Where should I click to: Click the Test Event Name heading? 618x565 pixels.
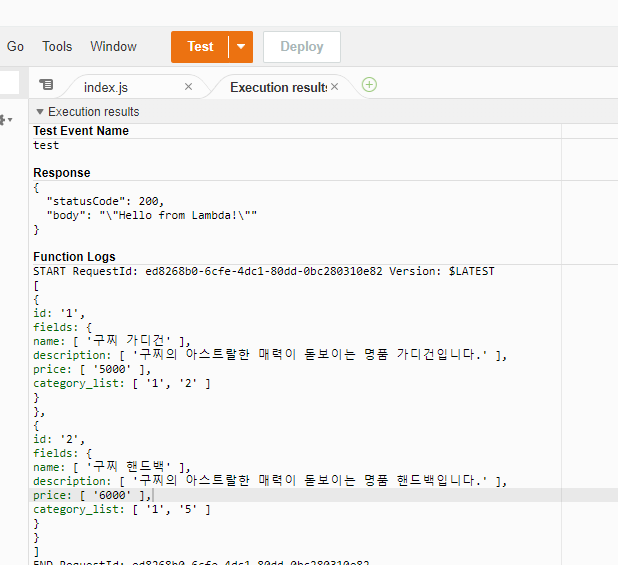coord(81,131)
